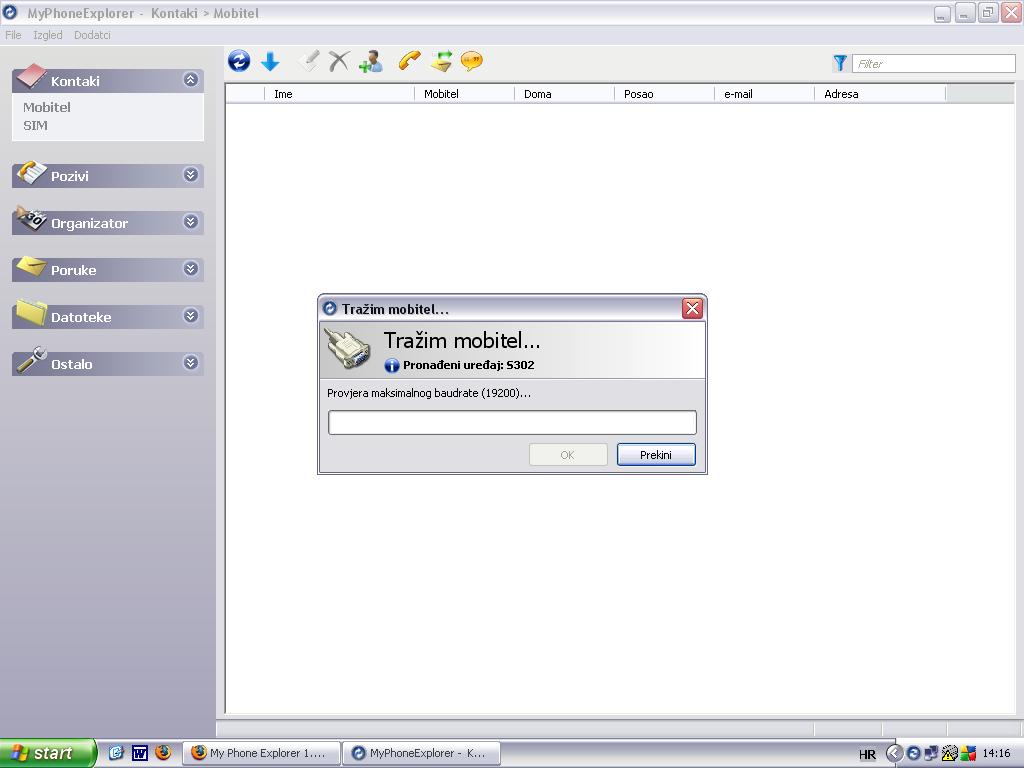Click the speech bubble message icon

471,62
